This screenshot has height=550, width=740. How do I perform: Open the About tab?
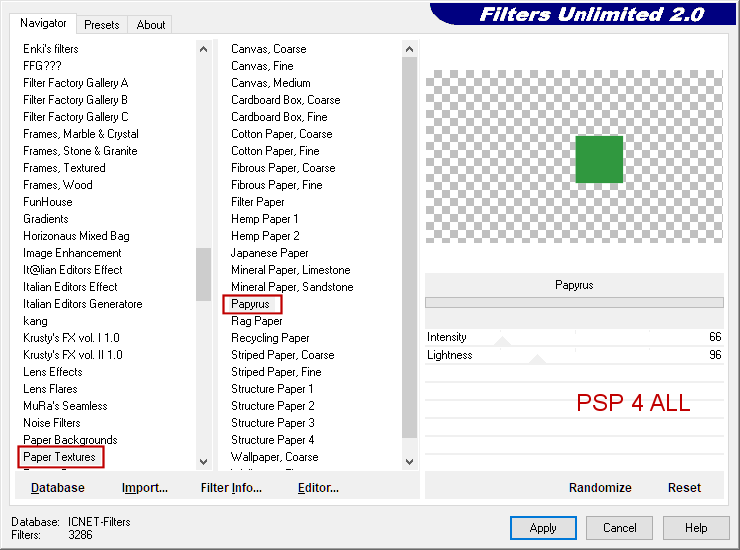(x=151, y=25)
